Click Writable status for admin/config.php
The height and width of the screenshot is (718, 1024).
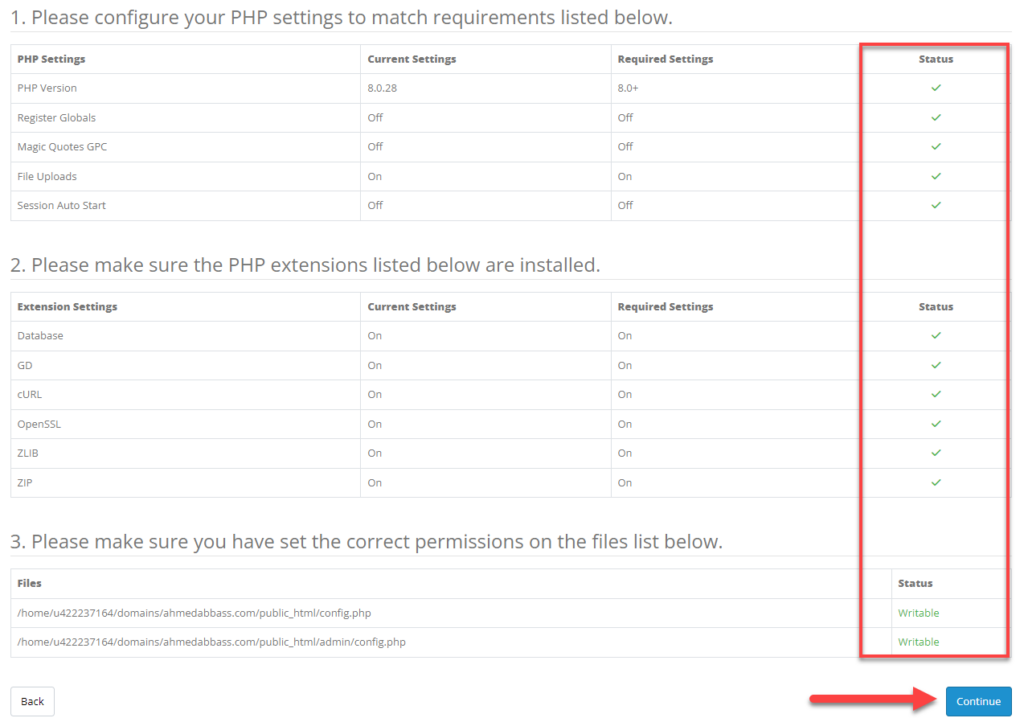click(918, 642)
